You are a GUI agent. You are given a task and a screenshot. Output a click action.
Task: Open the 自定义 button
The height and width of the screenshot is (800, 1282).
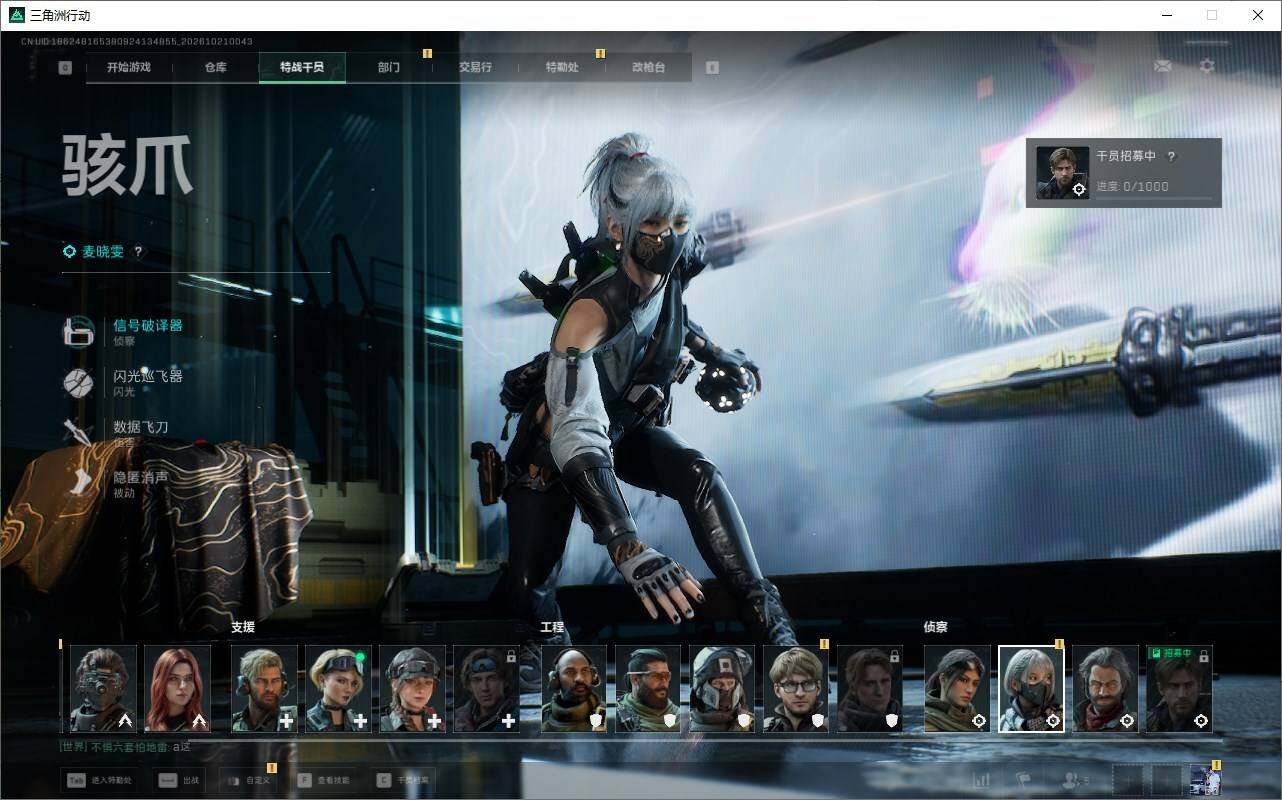246,780
